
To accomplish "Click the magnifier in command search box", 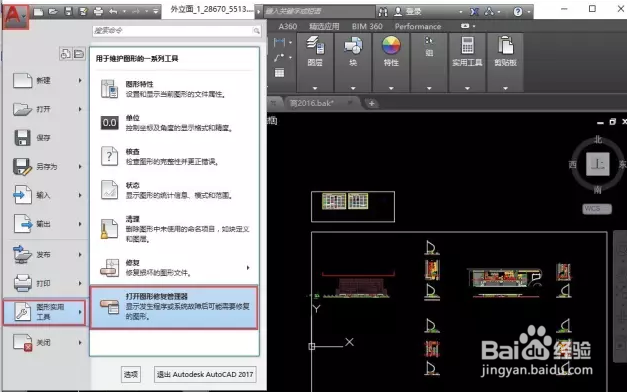I will tap(256, 31).
